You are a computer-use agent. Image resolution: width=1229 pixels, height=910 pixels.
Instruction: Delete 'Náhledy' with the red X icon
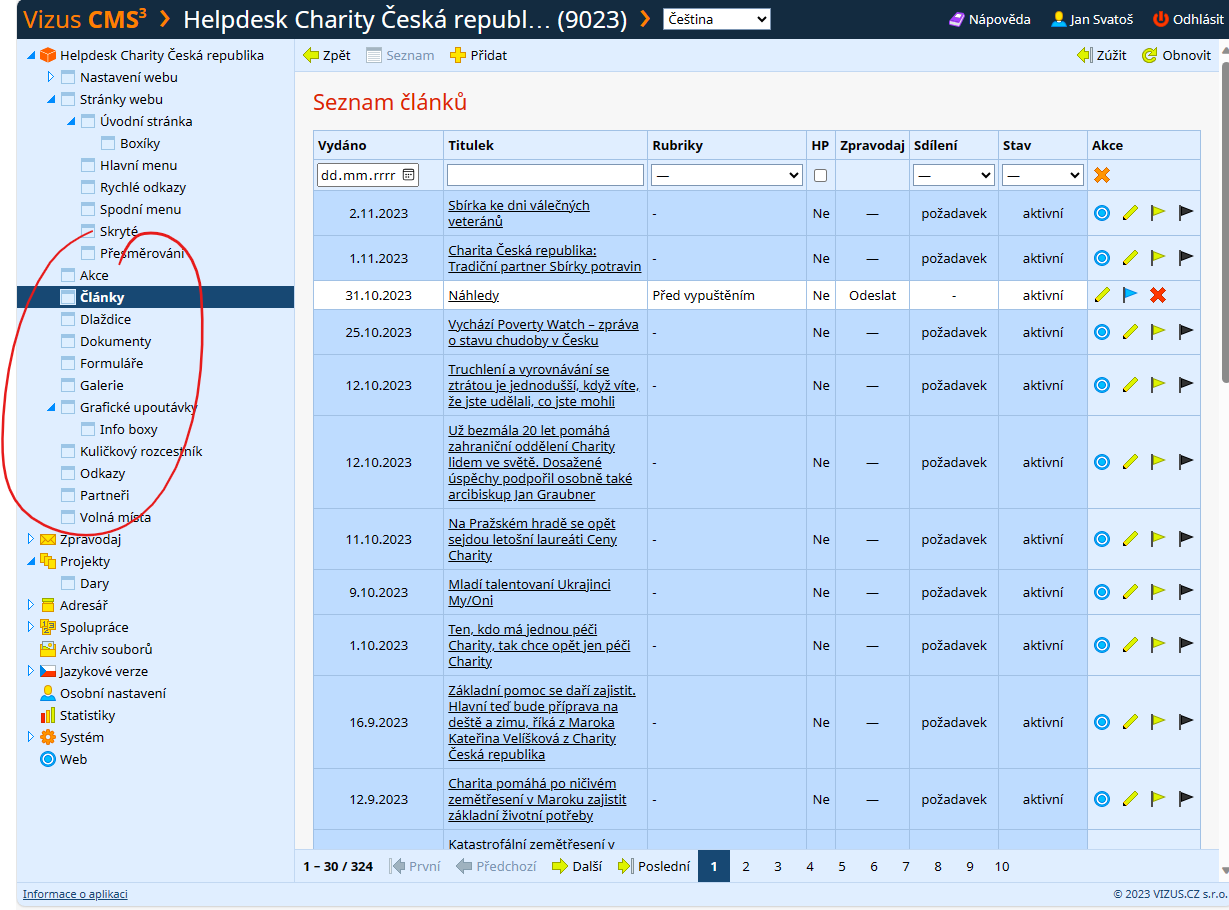1158,295
